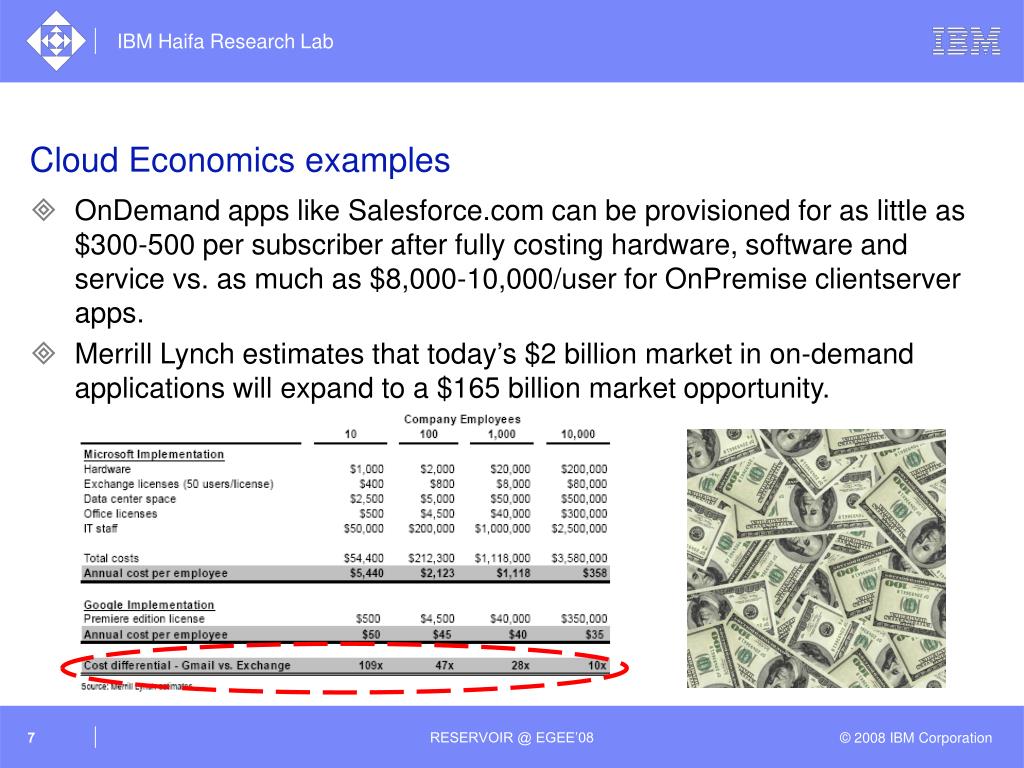This screenshot has height=768, width=1024.
Task: Select the 'Cloud Economics examples' title
Action: 240,160
